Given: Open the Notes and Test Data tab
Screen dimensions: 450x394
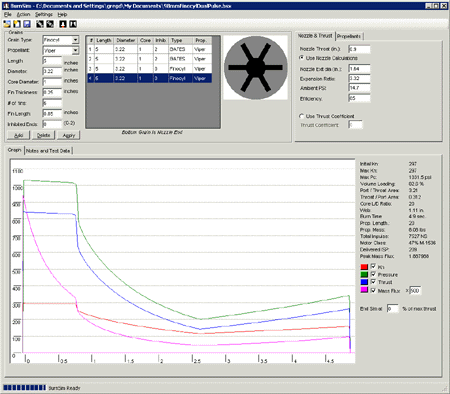Looking at the screenshot, I should (x=48, y=151).
